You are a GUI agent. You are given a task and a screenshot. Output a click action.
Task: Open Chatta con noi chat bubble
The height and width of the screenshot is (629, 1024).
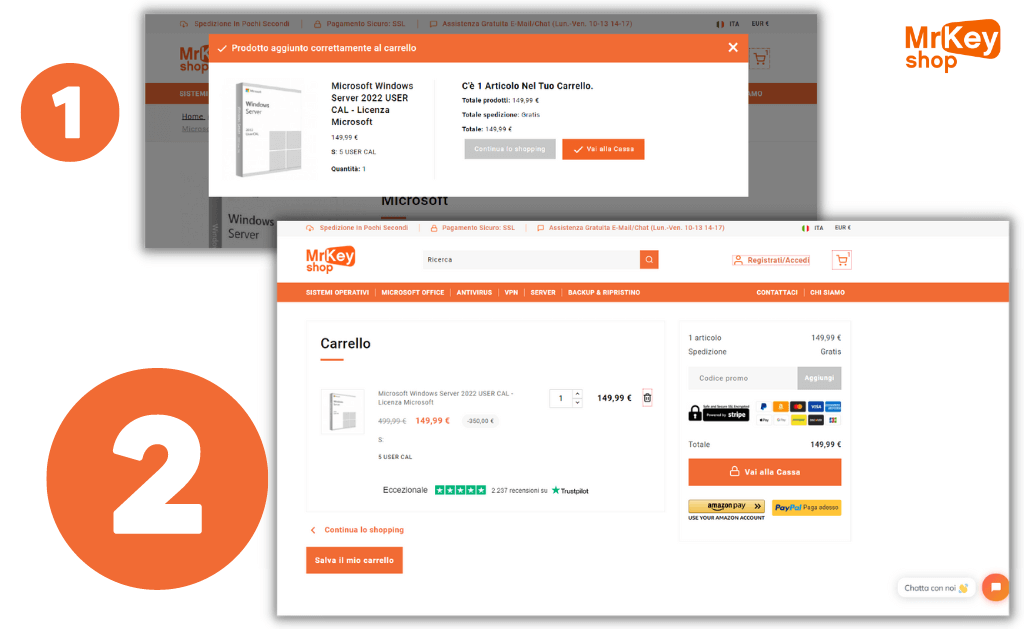click(x=936, y=588)
